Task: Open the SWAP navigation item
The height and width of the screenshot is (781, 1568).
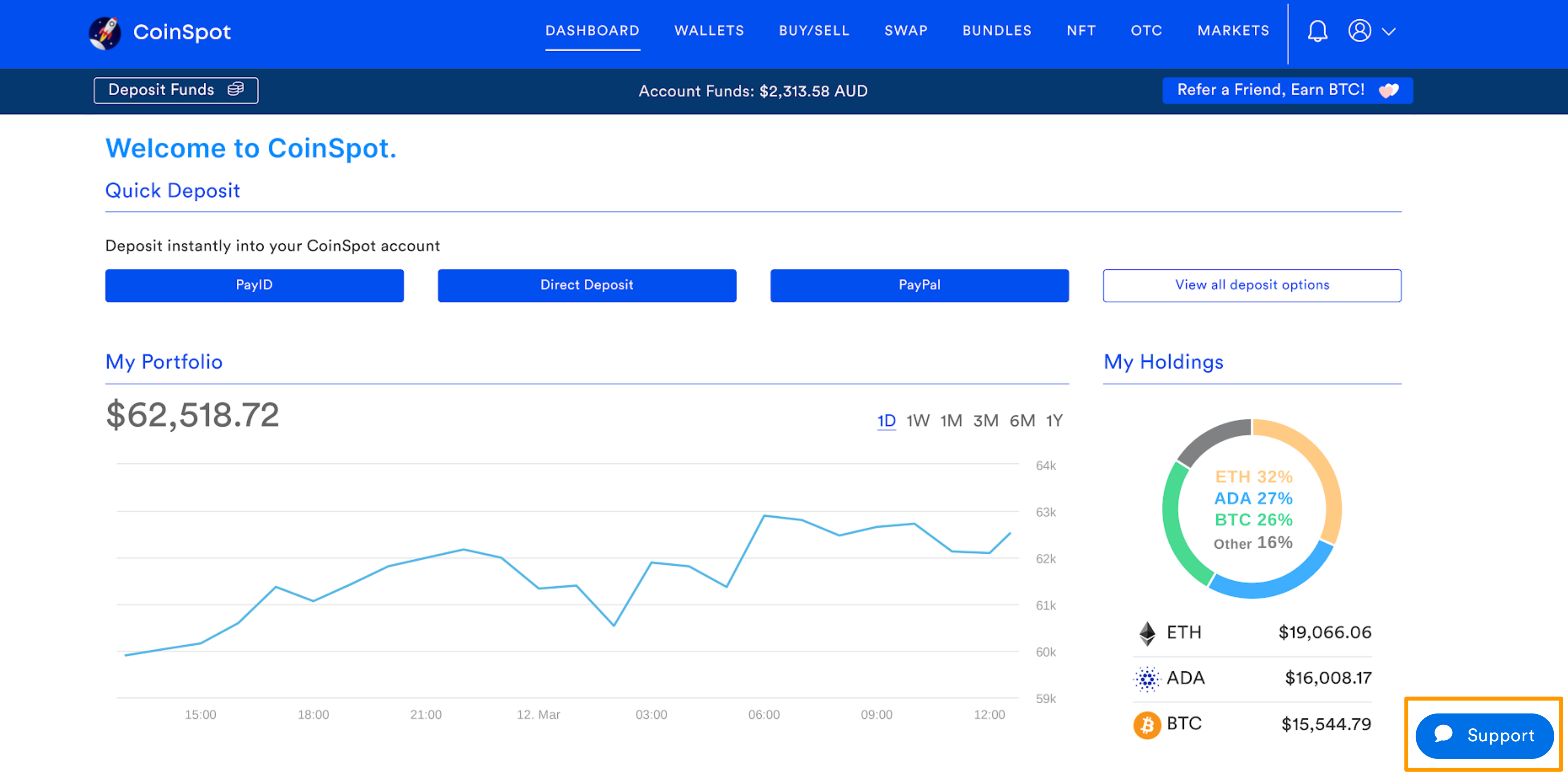Action: [906, 31]
